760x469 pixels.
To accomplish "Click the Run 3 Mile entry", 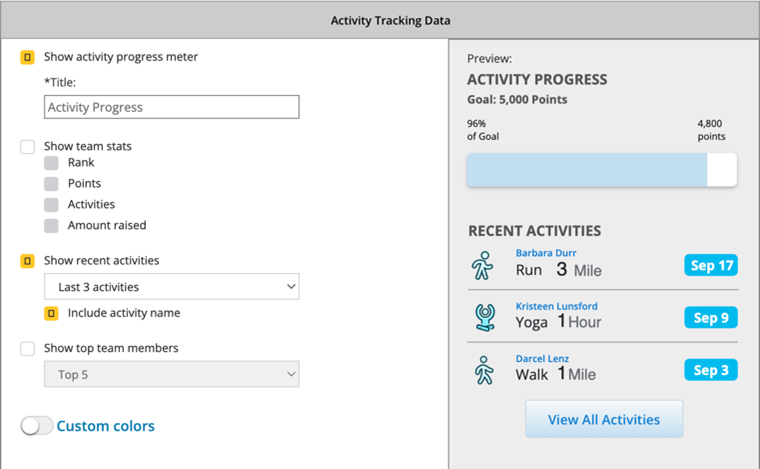I will (558, 270).
